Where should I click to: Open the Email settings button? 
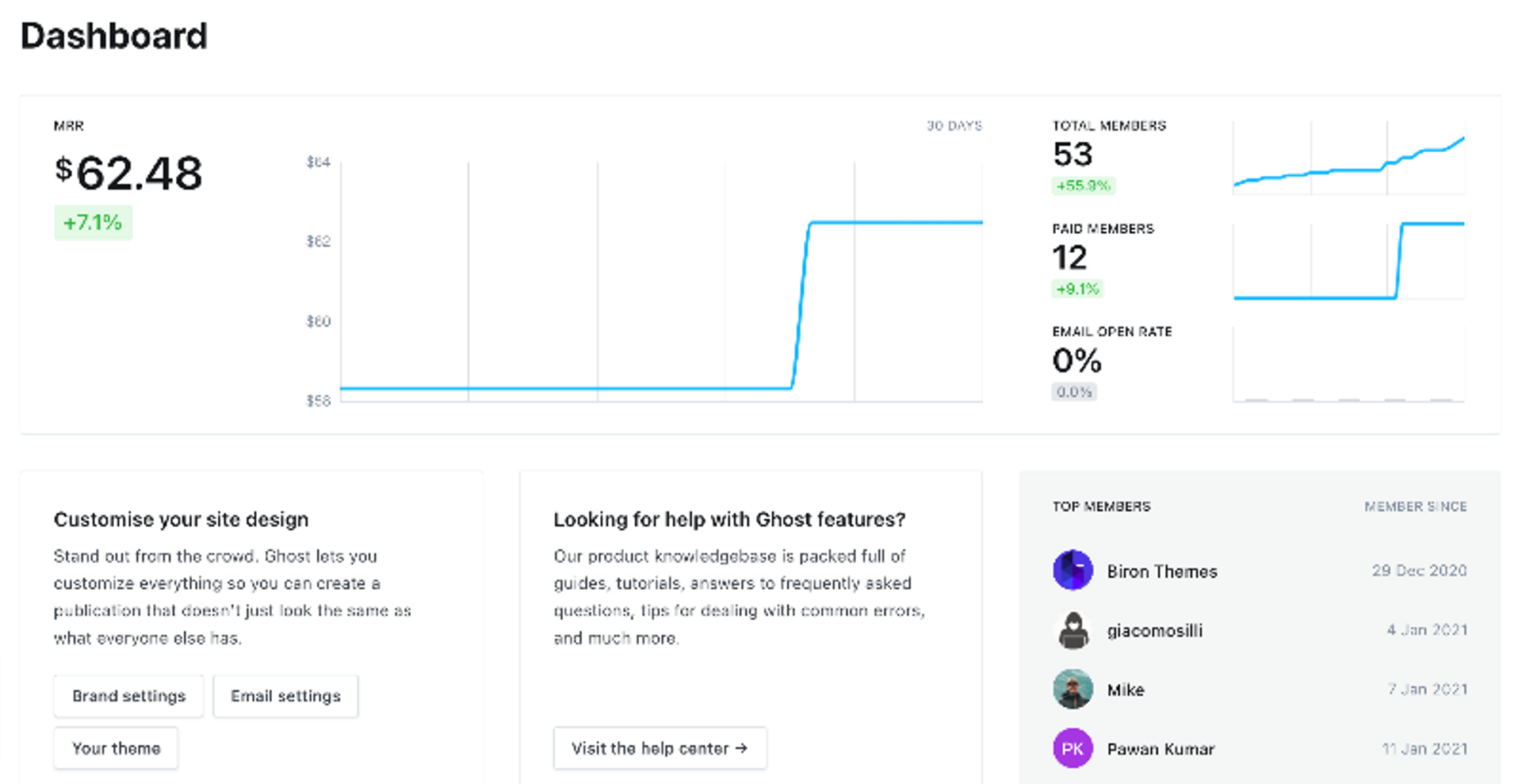[285, 696]
